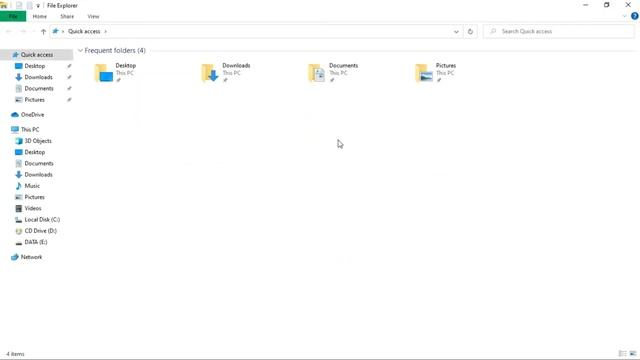The image size is (640, 360).
Task: Select This PC in navigation pane
Action: (x=30, y=129)
